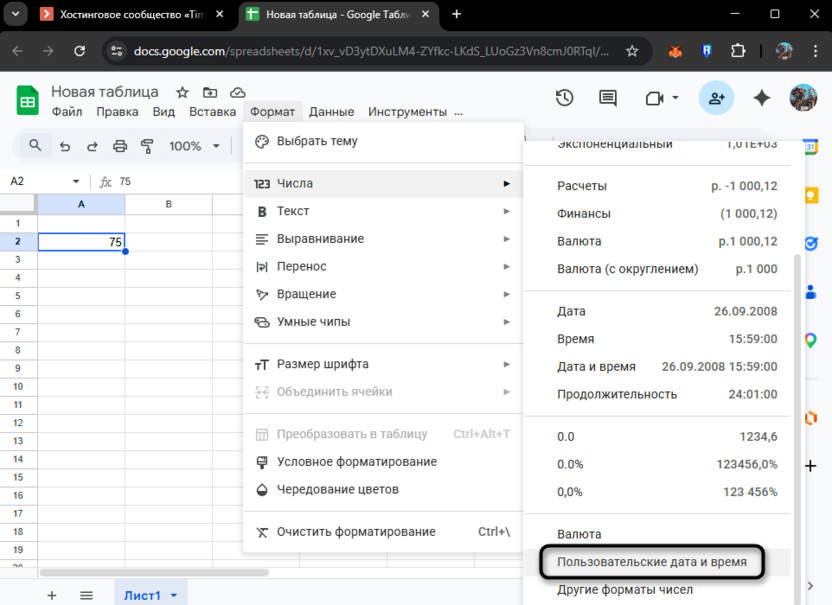
Task: Select Условное форматирование menu item
Action: pyautogui.click(x=356, y=462)
